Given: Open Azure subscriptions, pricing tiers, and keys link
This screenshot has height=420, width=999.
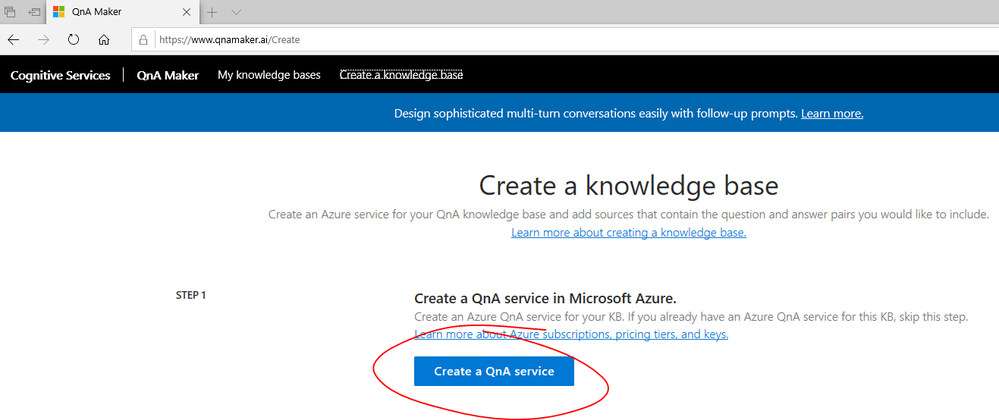Looking at the screenshot, I should pos(571,334).
